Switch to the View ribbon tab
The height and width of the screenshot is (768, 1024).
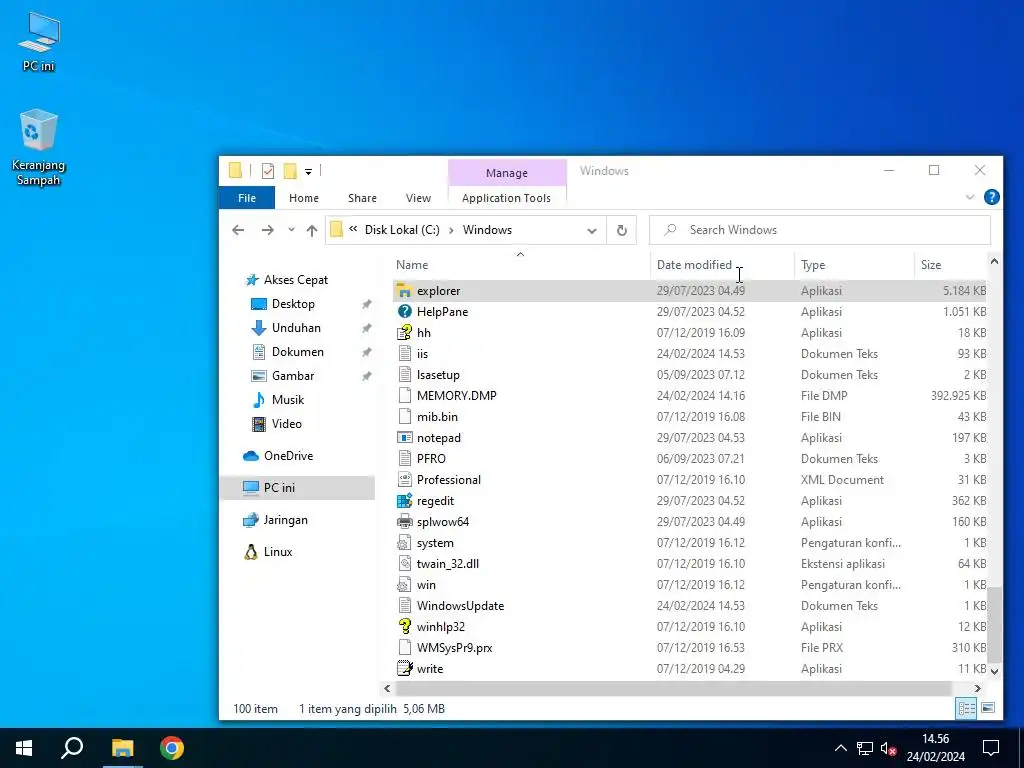(x=418, y=198)
